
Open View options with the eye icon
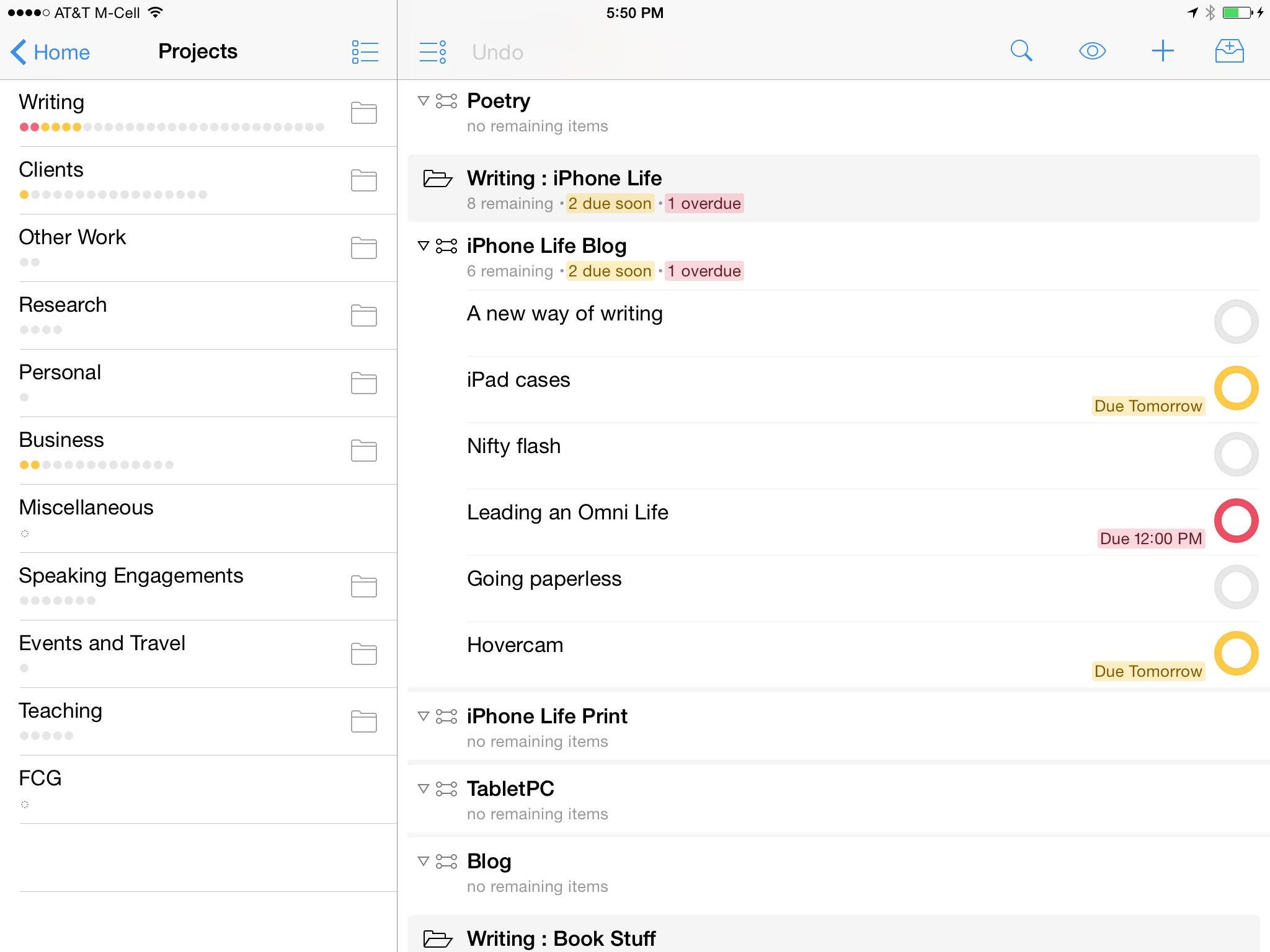pos(1092,51)
